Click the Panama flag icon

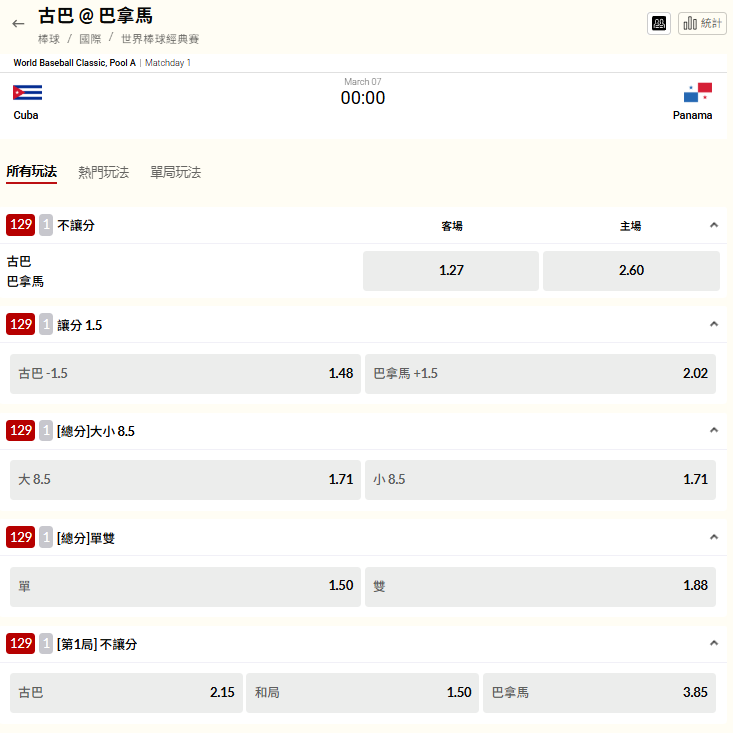697,93
